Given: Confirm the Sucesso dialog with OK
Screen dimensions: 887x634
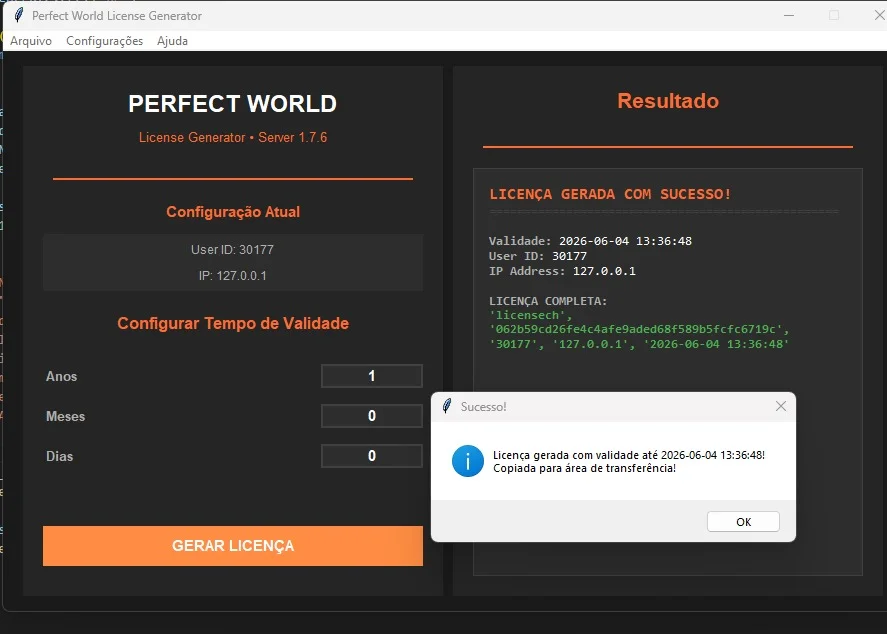Looking at the screenshot, I should click(743, 521).
